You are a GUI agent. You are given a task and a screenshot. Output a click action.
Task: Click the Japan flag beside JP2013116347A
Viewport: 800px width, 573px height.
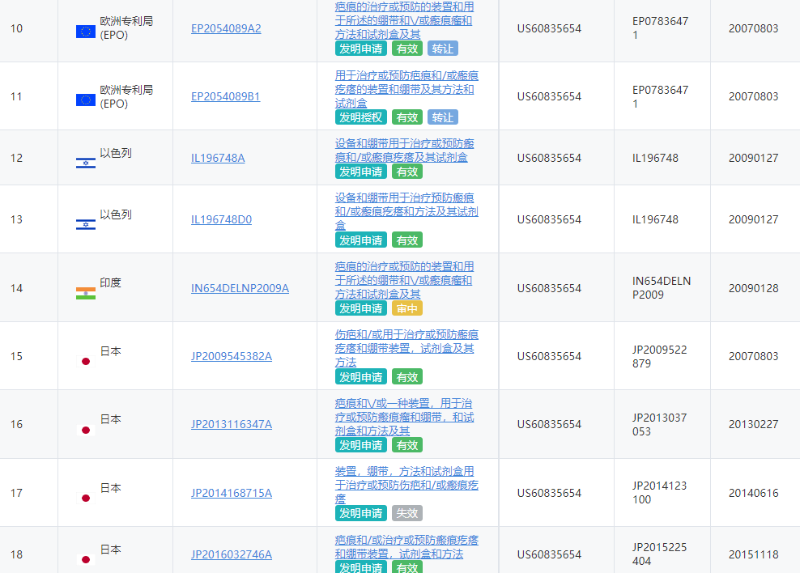pos(85,428)
